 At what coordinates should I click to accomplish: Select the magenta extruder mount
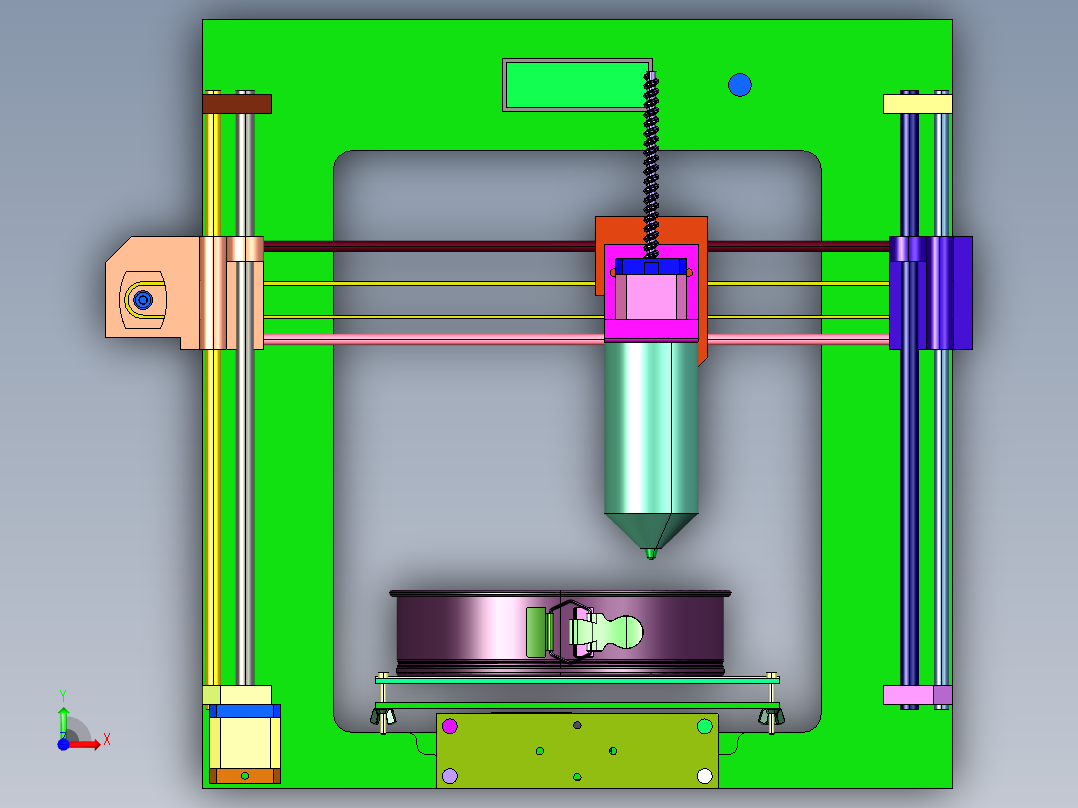651,330
